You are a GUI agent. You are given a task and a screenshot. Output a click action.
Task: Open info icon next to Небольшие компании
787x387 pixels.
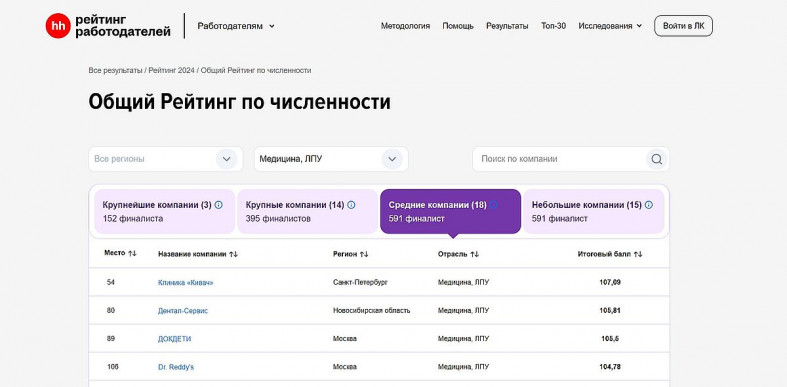[x=648, y=205]
